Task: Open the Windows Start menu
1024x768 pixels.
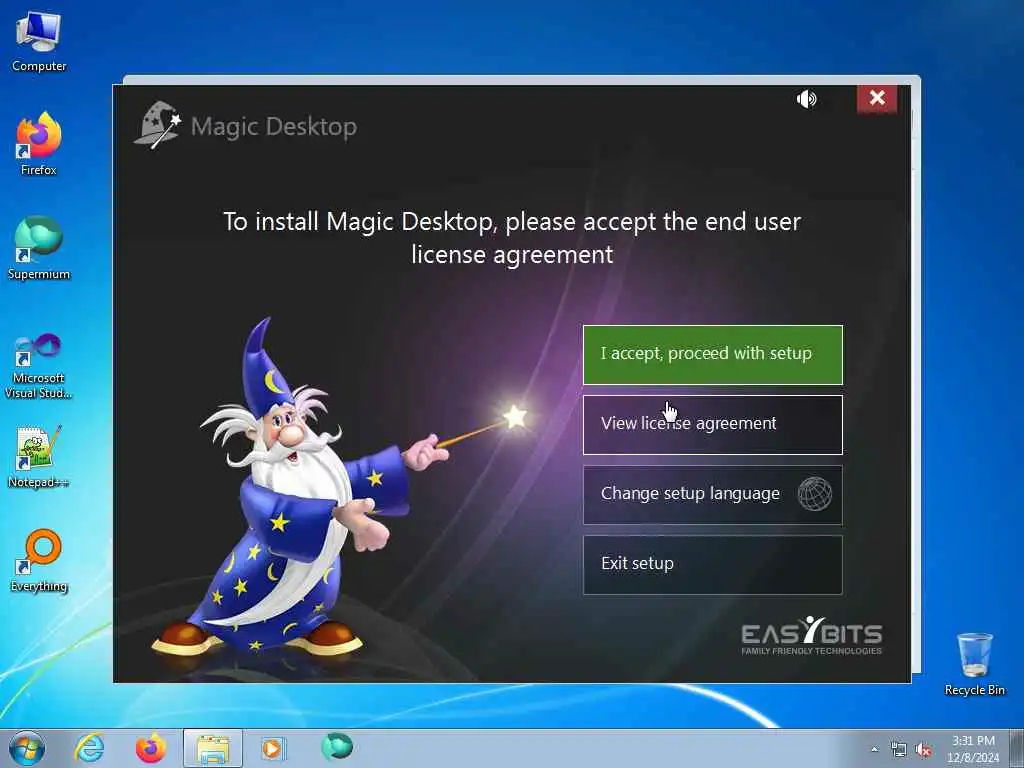Action: click(x=27, y=748)
